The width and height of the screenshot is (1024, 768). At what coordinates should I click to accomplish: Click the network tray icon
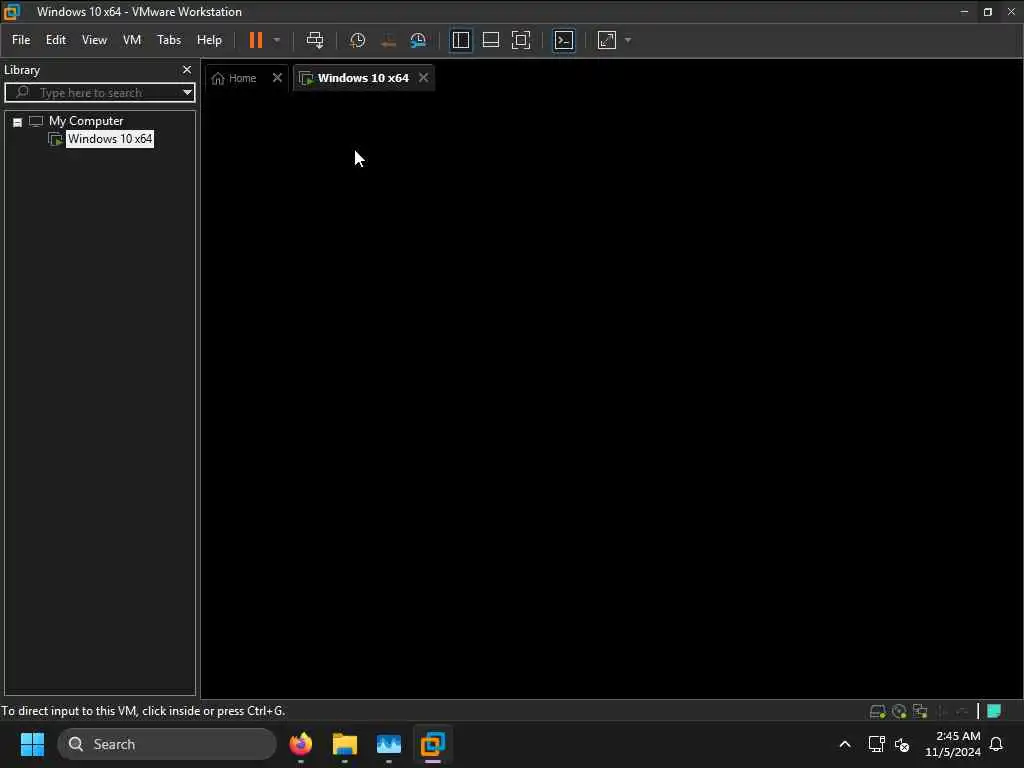pyautogui.click(x=876, y=744)
